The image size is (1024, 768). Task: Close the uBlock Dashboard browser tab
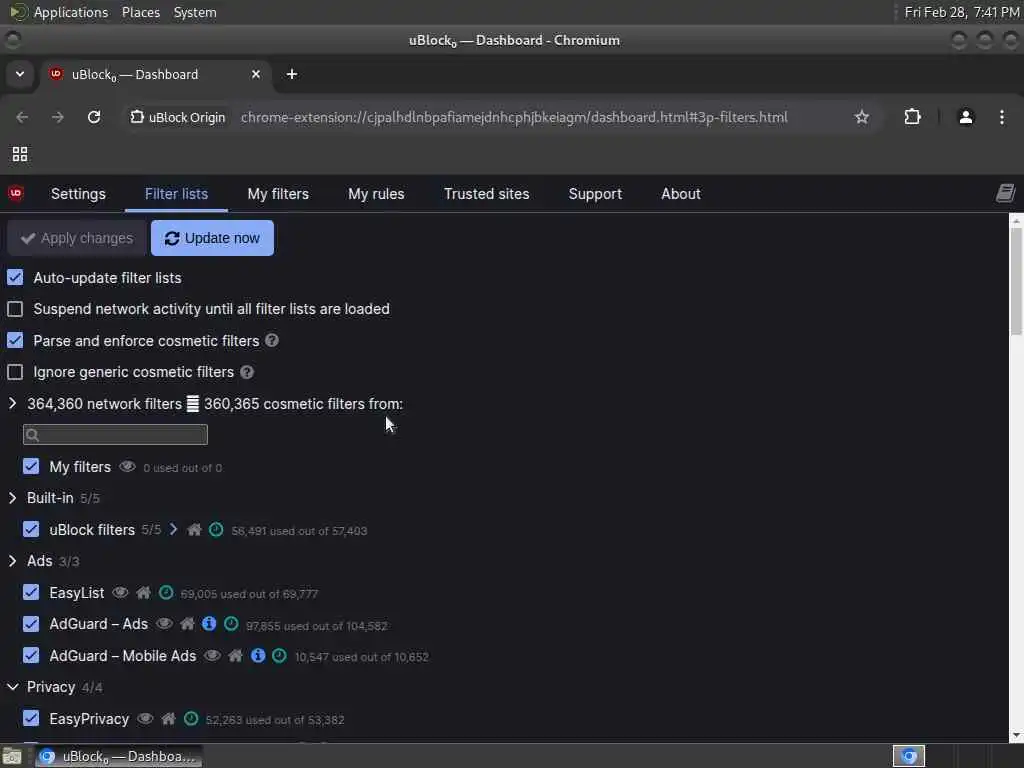tap(256, 74)
